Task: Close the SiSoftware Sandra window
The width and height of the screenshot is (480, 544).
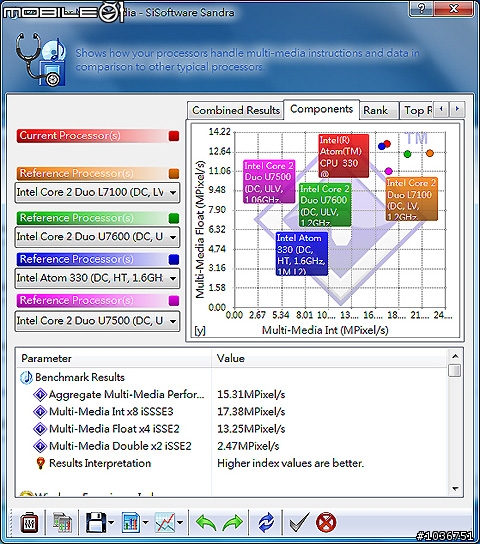Action: pos(453,8)
